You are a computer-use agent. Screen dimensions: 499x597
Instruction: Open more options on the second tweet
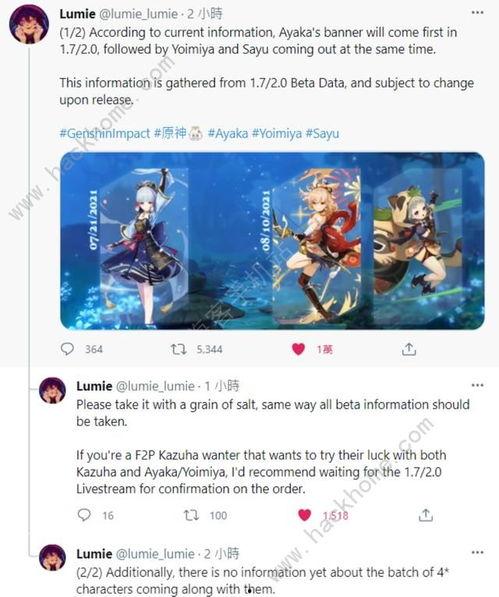coord(477,385)
